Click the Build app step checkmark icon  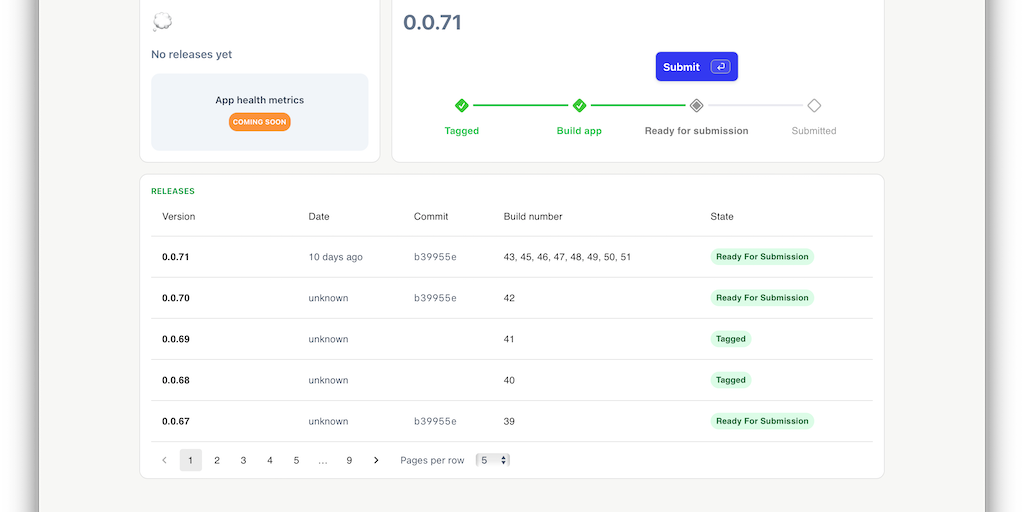point(579,105)
